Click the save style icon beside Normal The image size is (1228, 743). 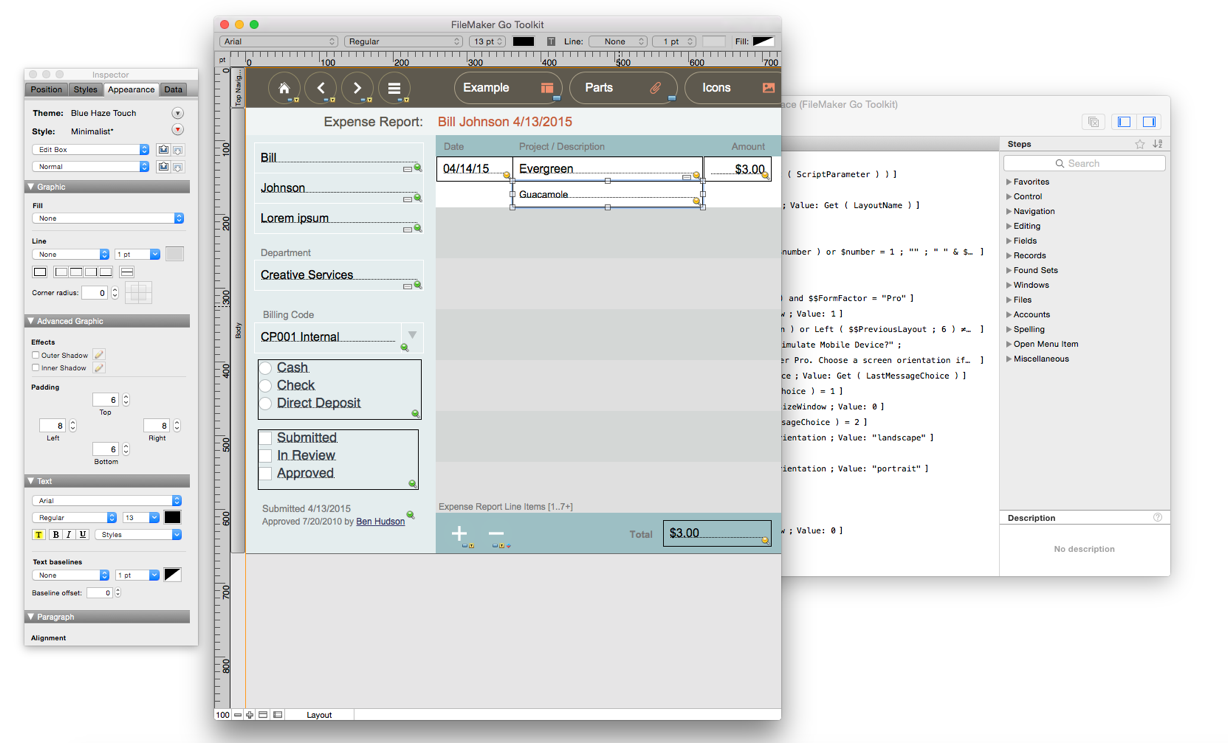pyautogui.click(x=163, y=167)
